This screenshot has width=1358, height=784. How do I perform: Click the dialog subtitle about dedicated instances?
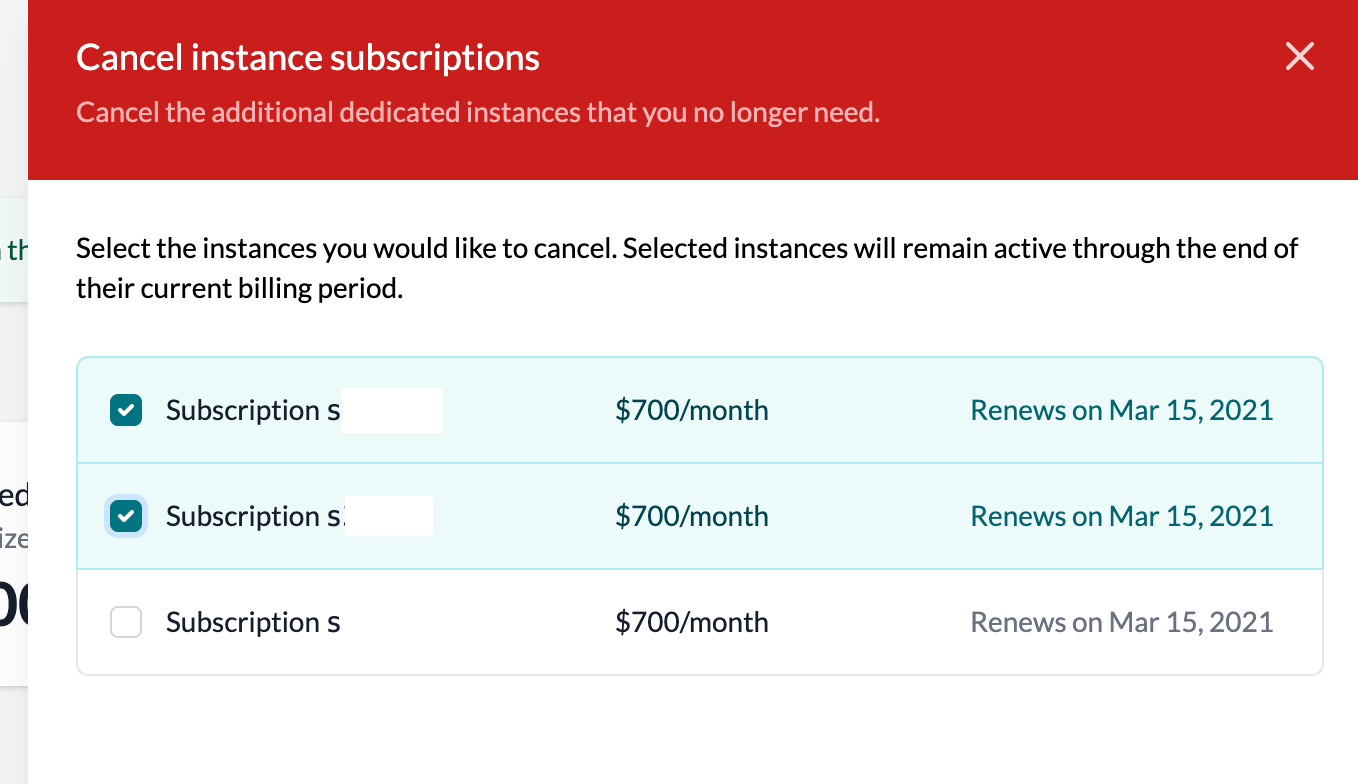(x=477, y=112)
